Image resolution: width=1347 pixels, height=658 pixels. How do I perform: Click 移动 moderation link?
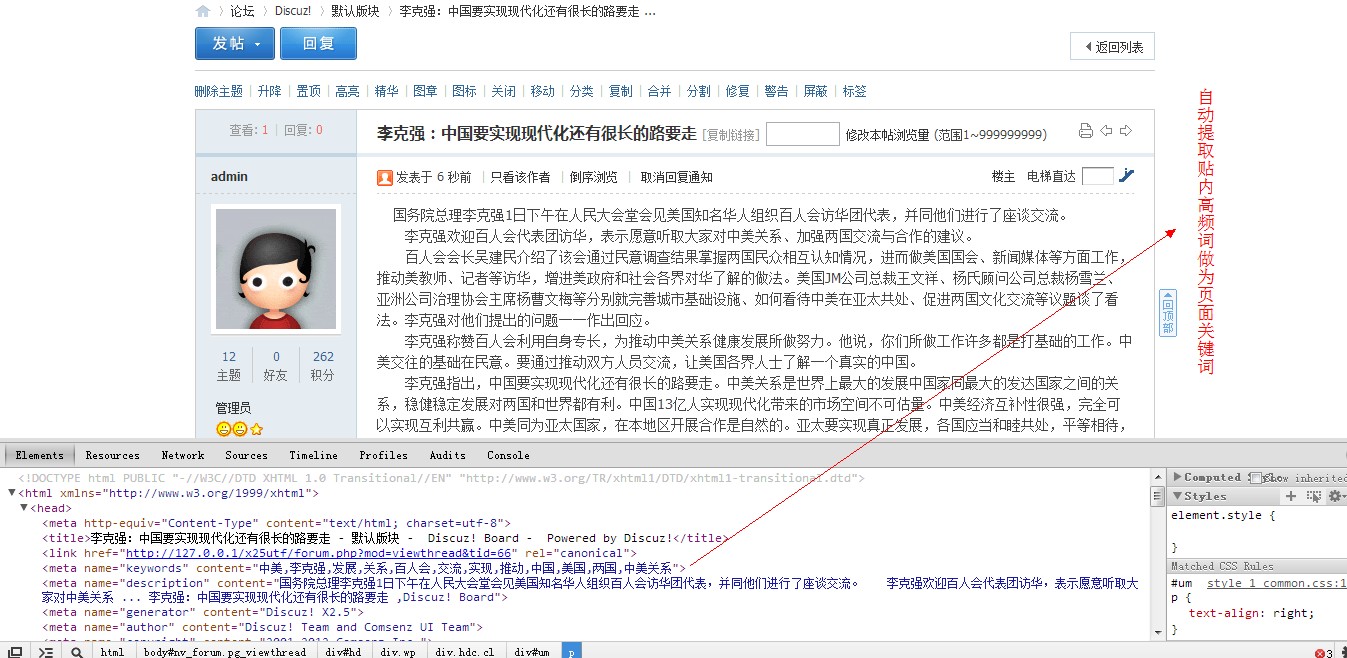543,91
